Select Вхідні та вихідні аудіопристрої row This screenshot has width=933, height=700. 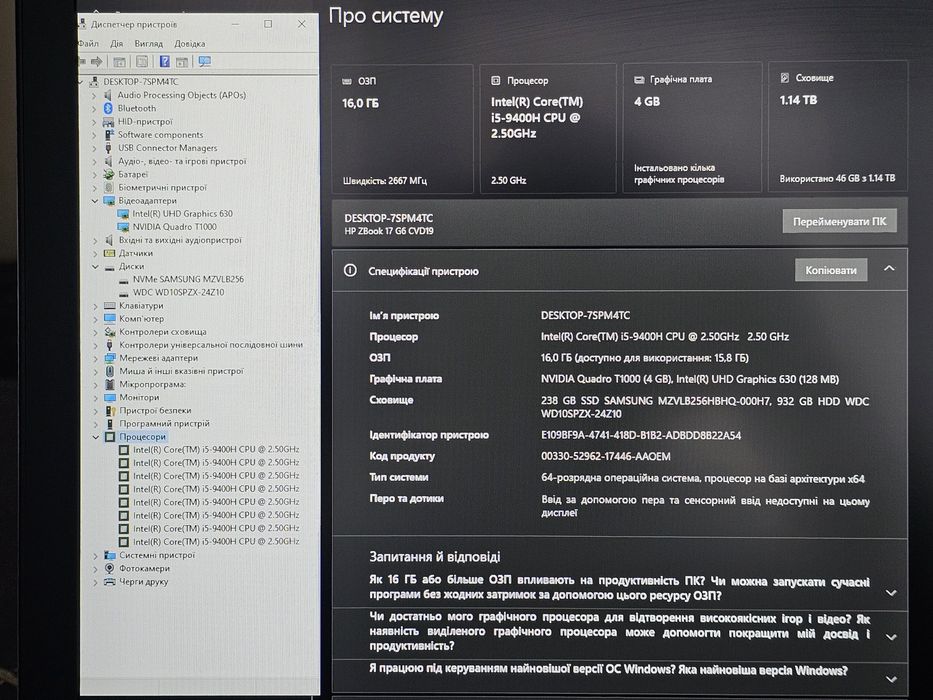(x=180, y=240)
